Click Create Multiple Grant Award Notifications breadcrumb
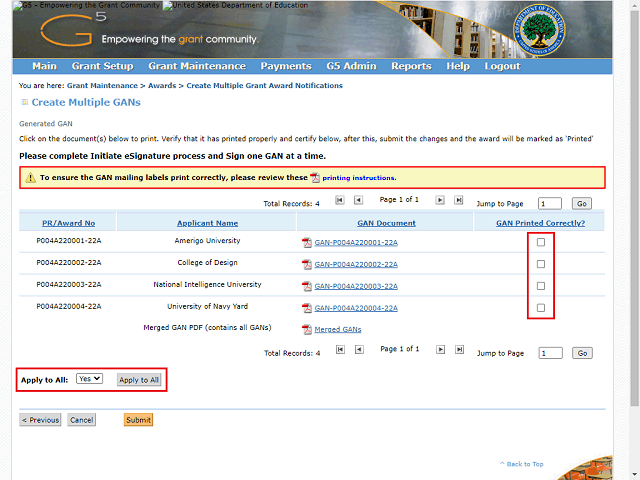Viewport: 640px width, 480px height. click(264, 86)
